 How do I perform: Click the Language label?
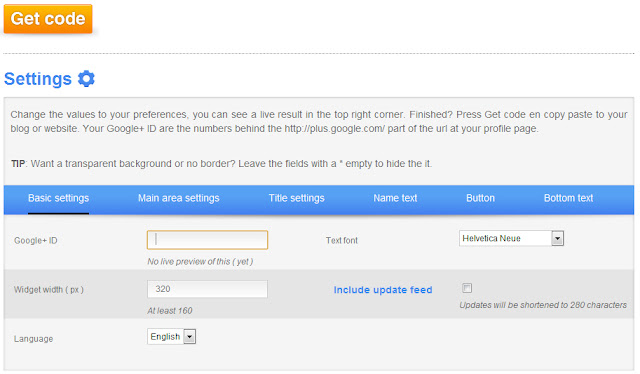33,339
